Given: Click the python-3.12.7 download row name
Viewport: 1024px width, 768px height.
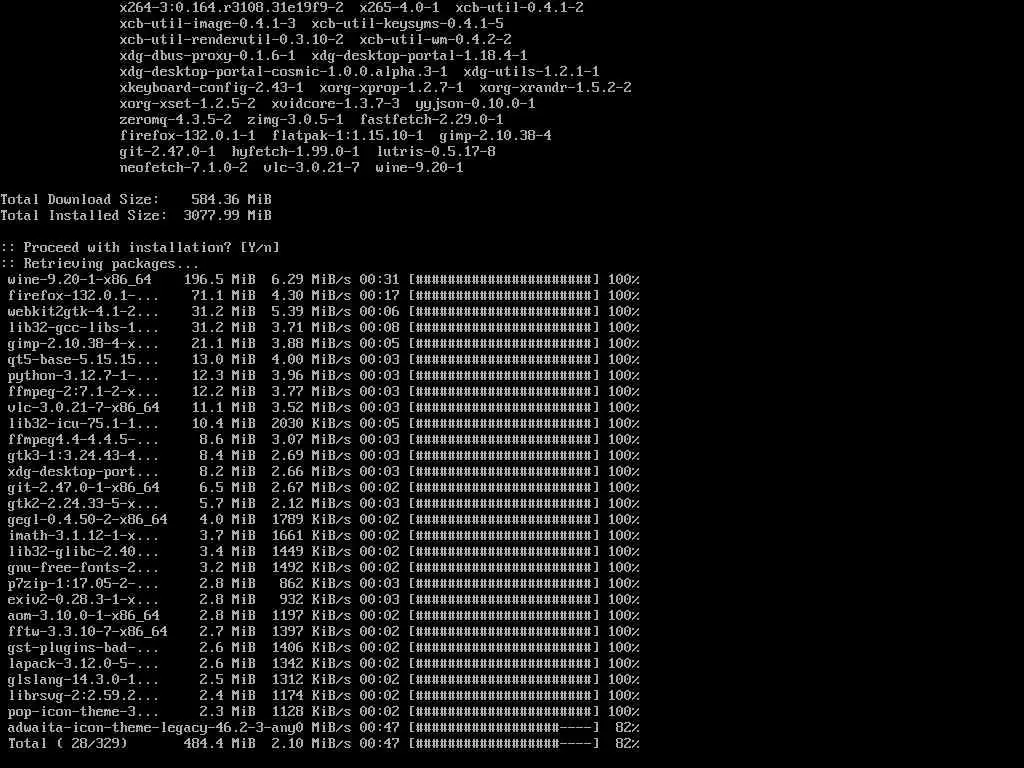Looking at the screenshot, I should (84, 376).
